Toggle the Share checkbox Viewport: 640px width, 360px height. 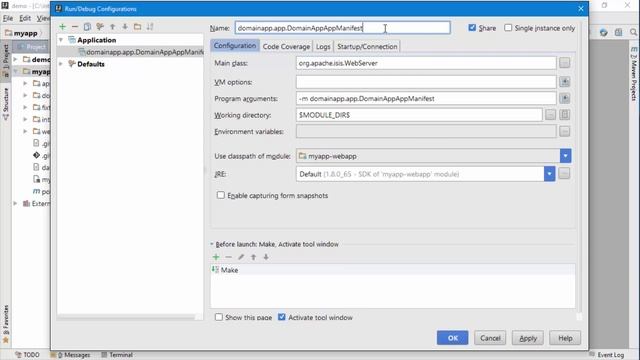coord(472,28)
